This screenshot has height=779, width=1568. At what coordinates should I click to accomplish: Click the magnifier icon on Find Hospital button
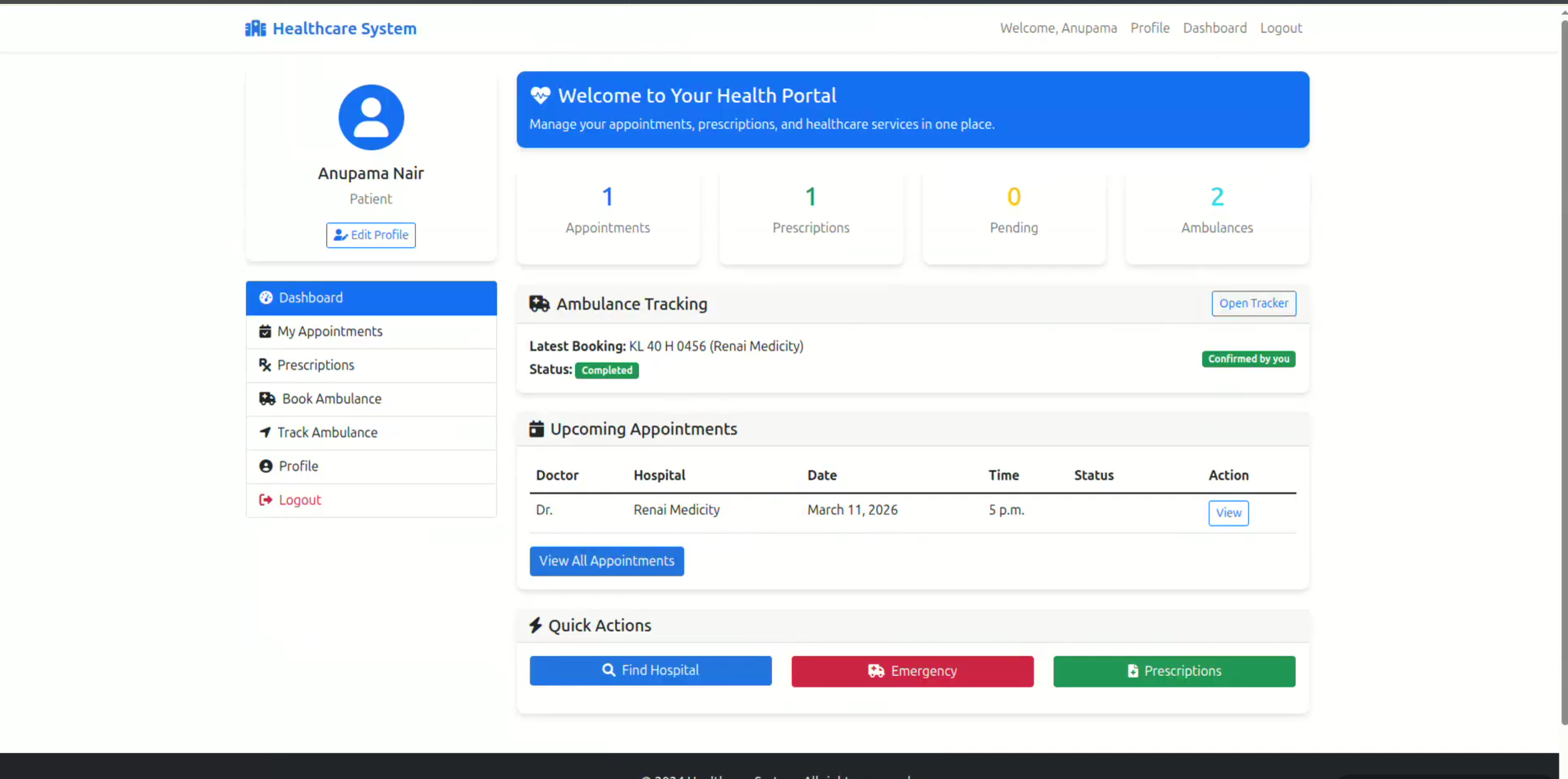609,670
